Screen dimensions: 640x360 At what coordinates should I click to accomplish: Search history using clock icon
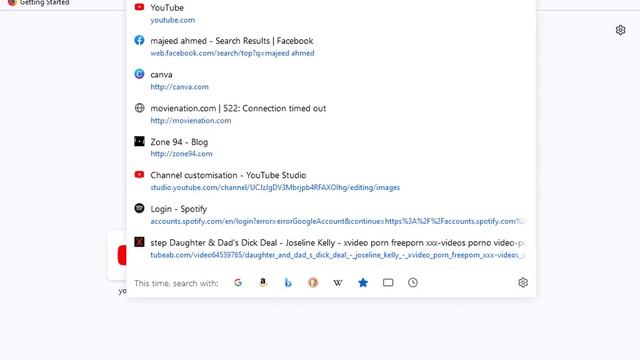pos(413,282)
